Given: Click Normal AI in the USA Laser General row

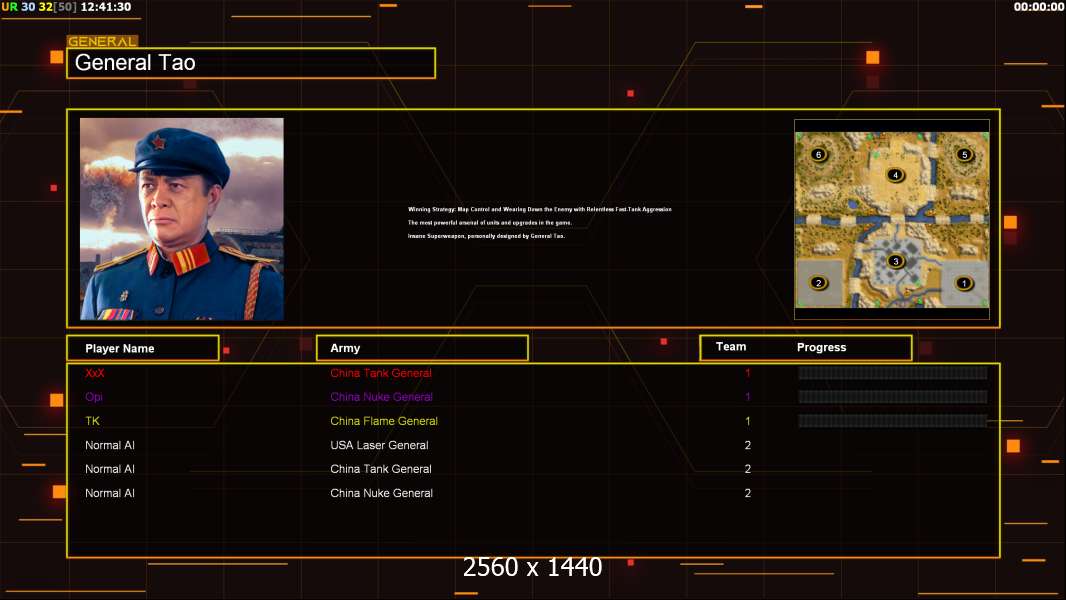Looking at the screenshot, I should [109, 445].
